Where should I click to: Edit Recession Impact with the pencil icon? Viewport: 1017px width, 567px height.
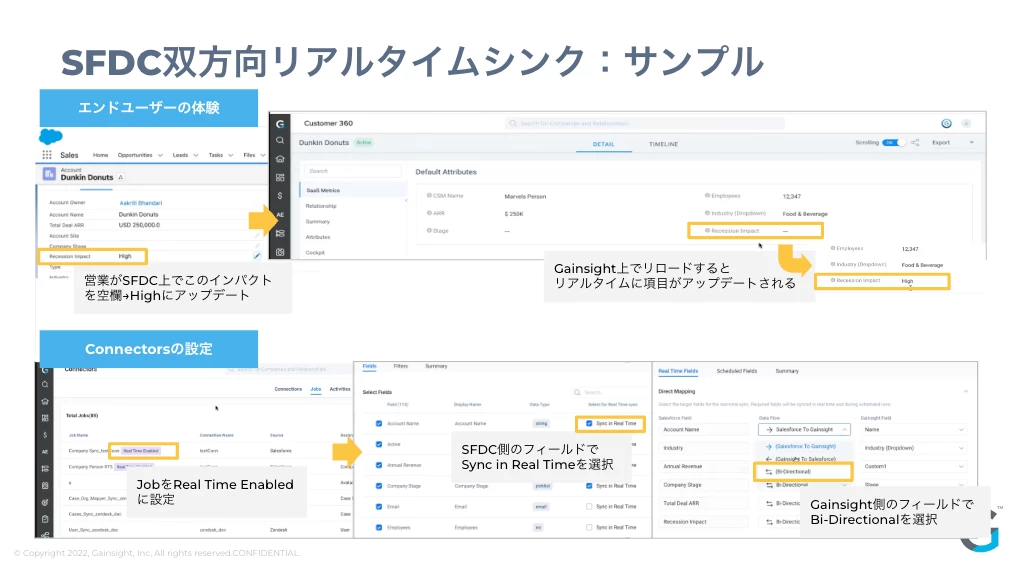tap(257, 256)
